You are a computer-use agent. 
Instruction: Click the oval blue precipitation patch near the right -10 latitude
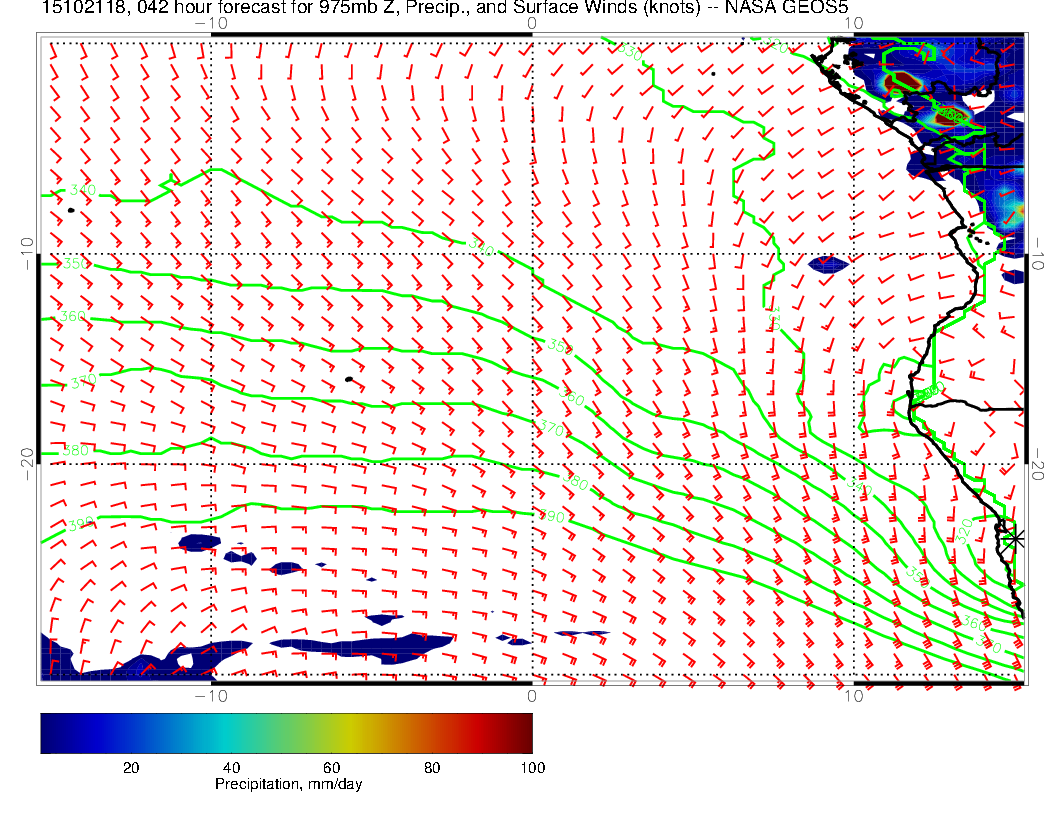828,265
